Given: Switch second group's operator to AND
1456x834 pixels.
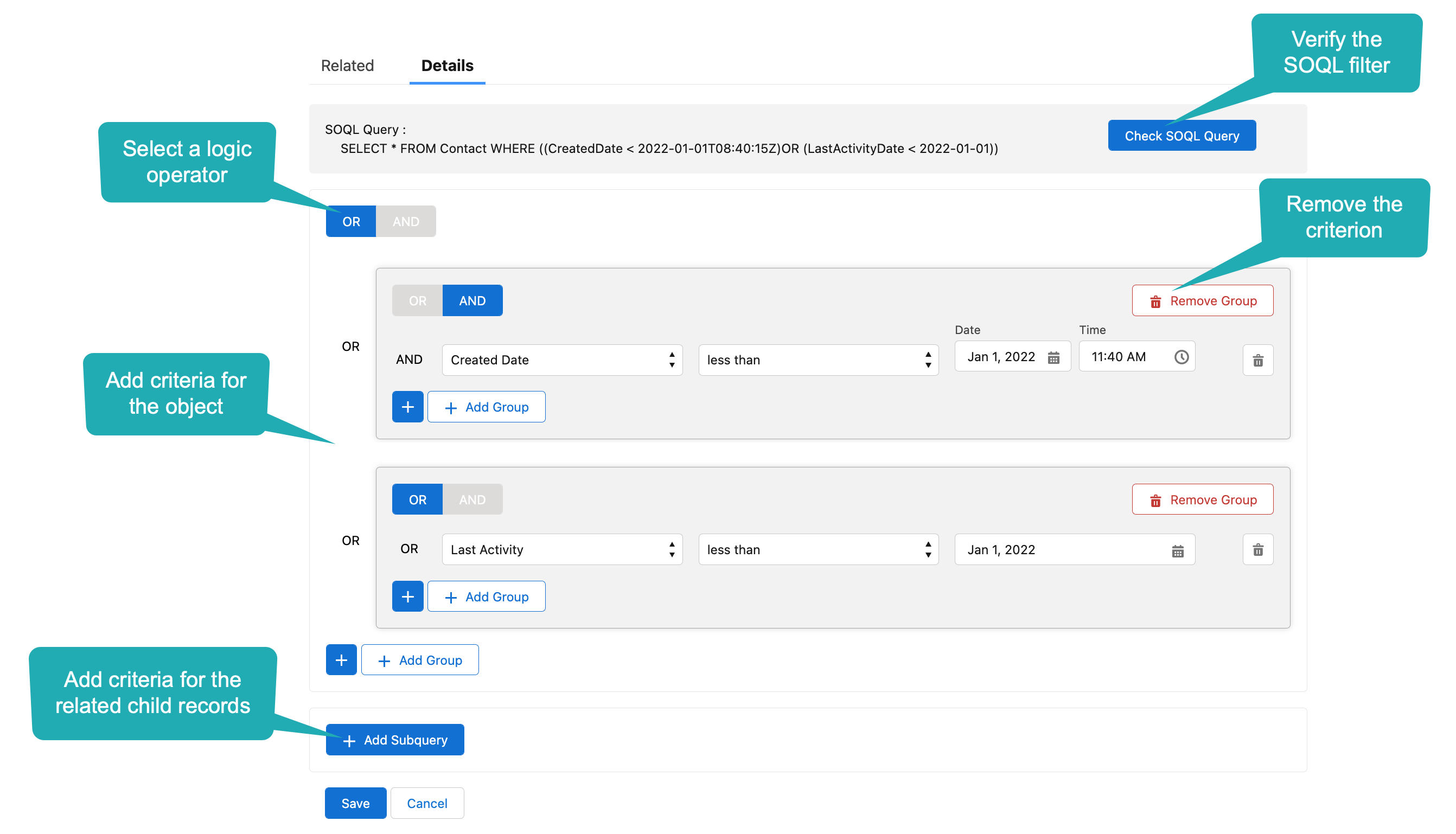Looking at the screenshot, I should (472, 499).
